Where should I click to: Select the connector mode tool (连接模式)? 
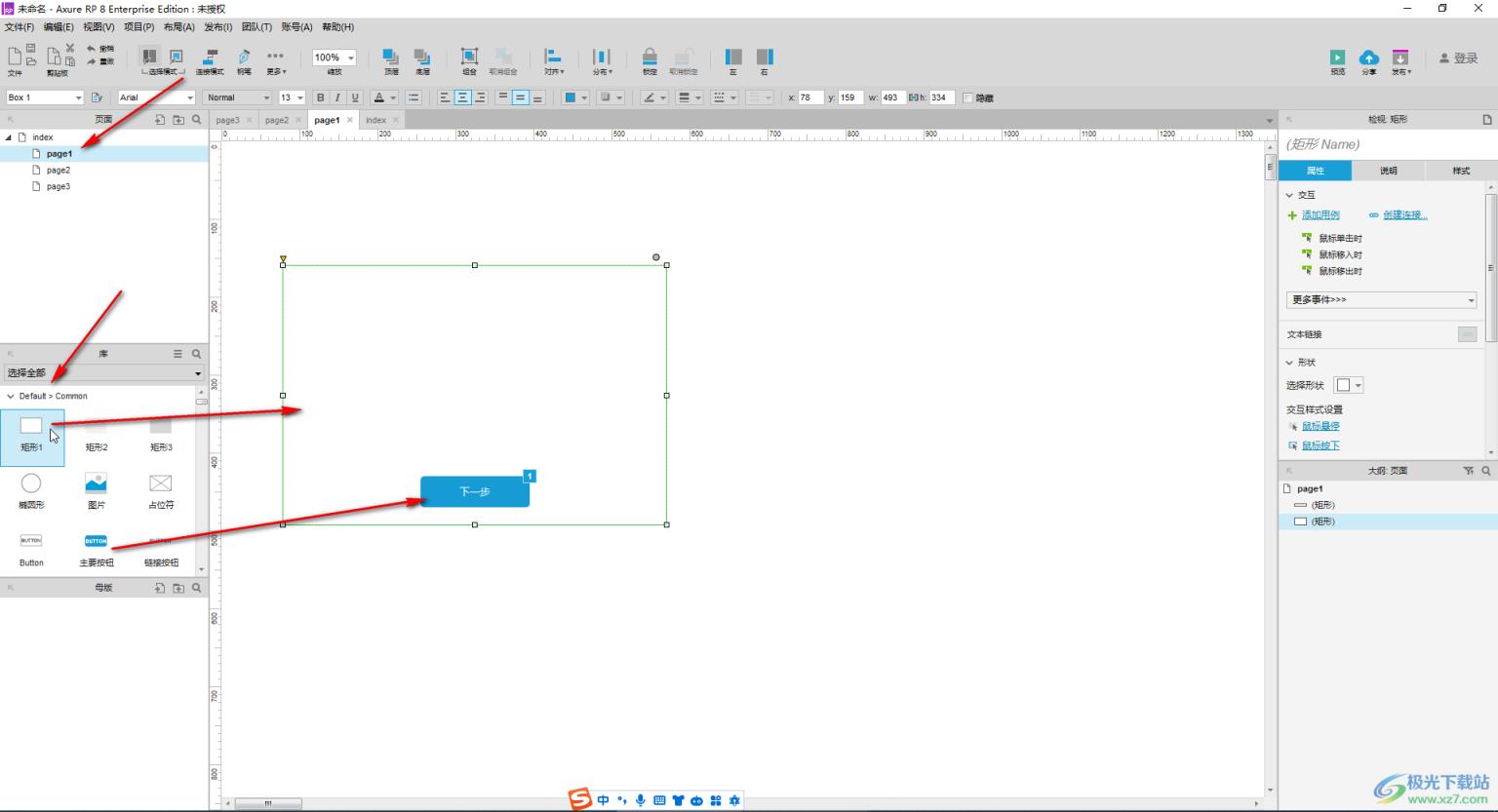coord(210,60)
